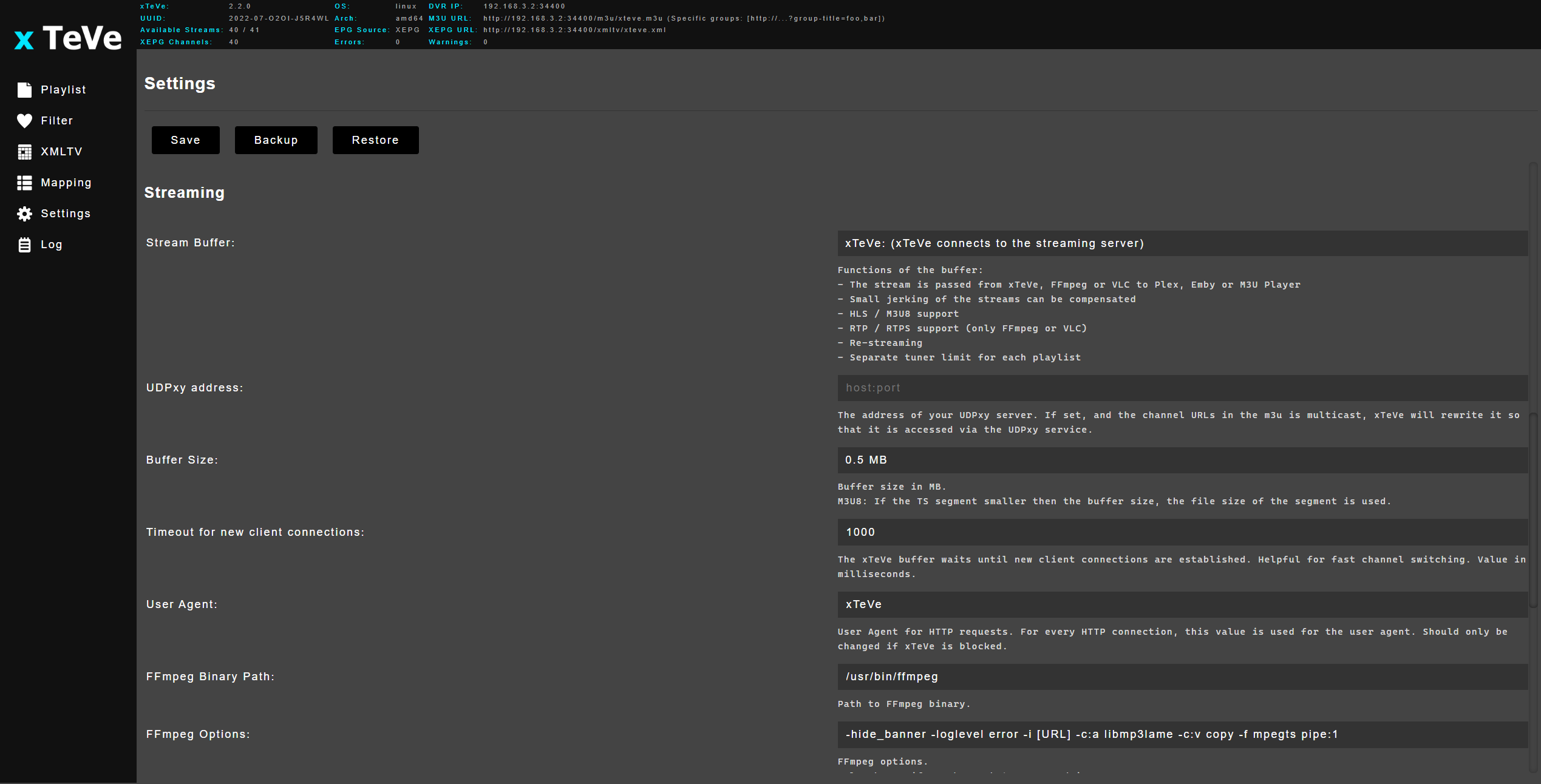This screenshot has height=784, width=1541.
Task: Edit the User Agent text field
Action: click(x=1182, y=604)
